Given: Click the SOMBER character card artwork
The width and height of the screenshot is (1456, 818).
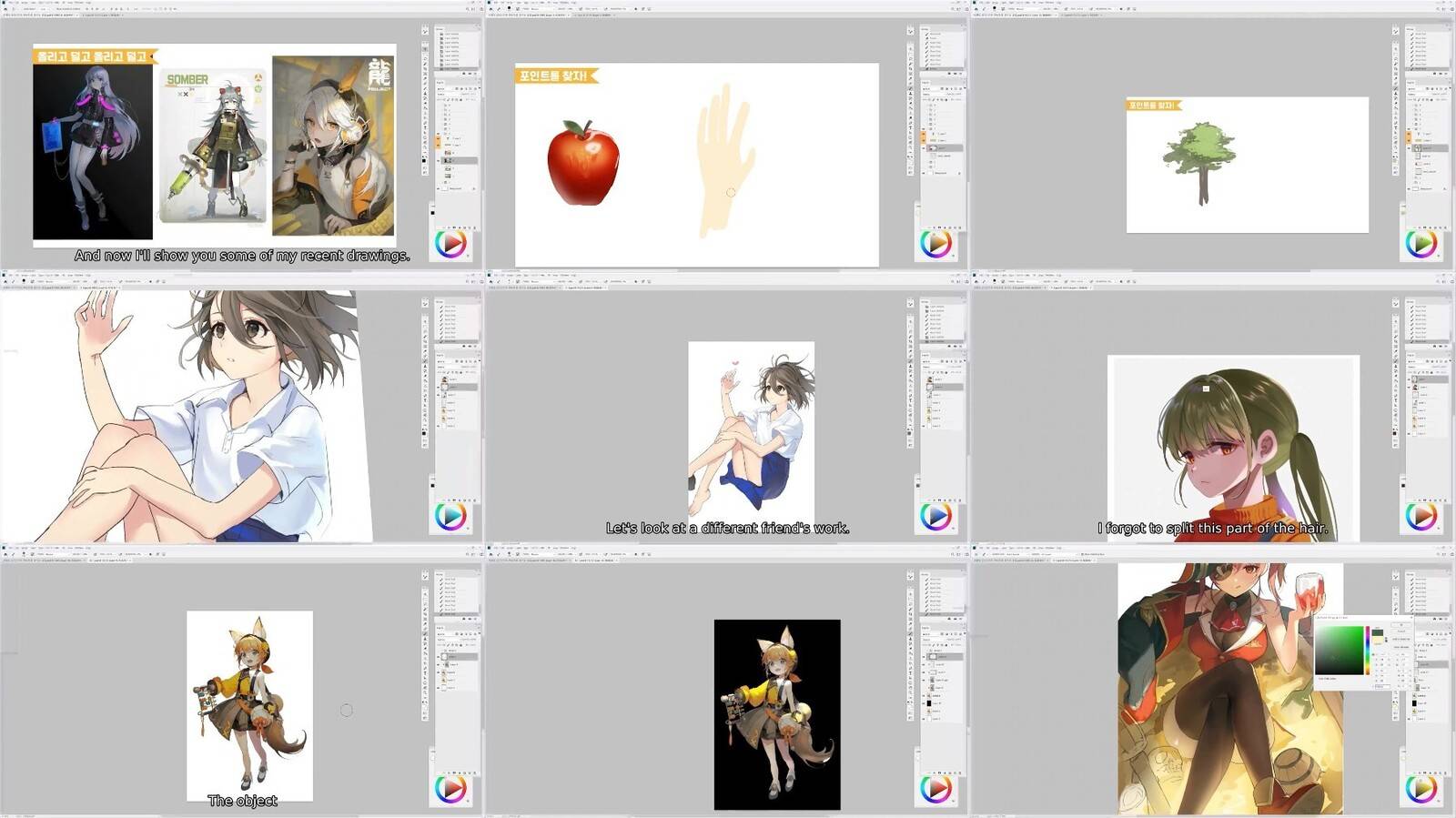Looking at the screenshot, I should [x=213, y=146].
